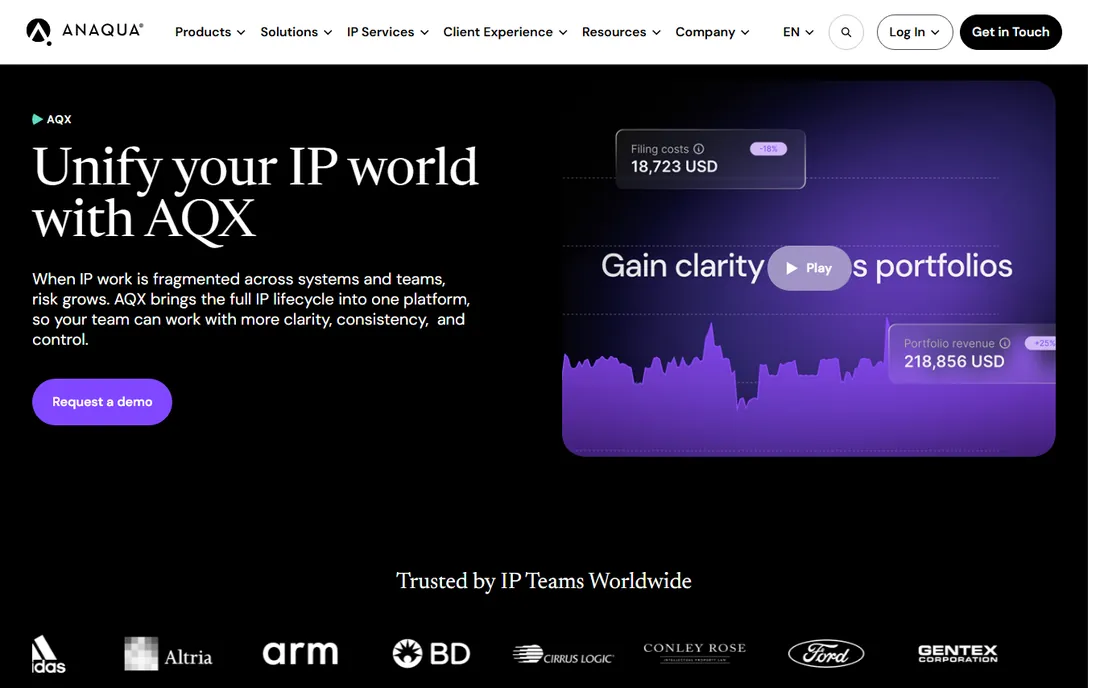Click the arm logo
The height and width of the screenshot is (688, 1100).
[x=300, y=653]
